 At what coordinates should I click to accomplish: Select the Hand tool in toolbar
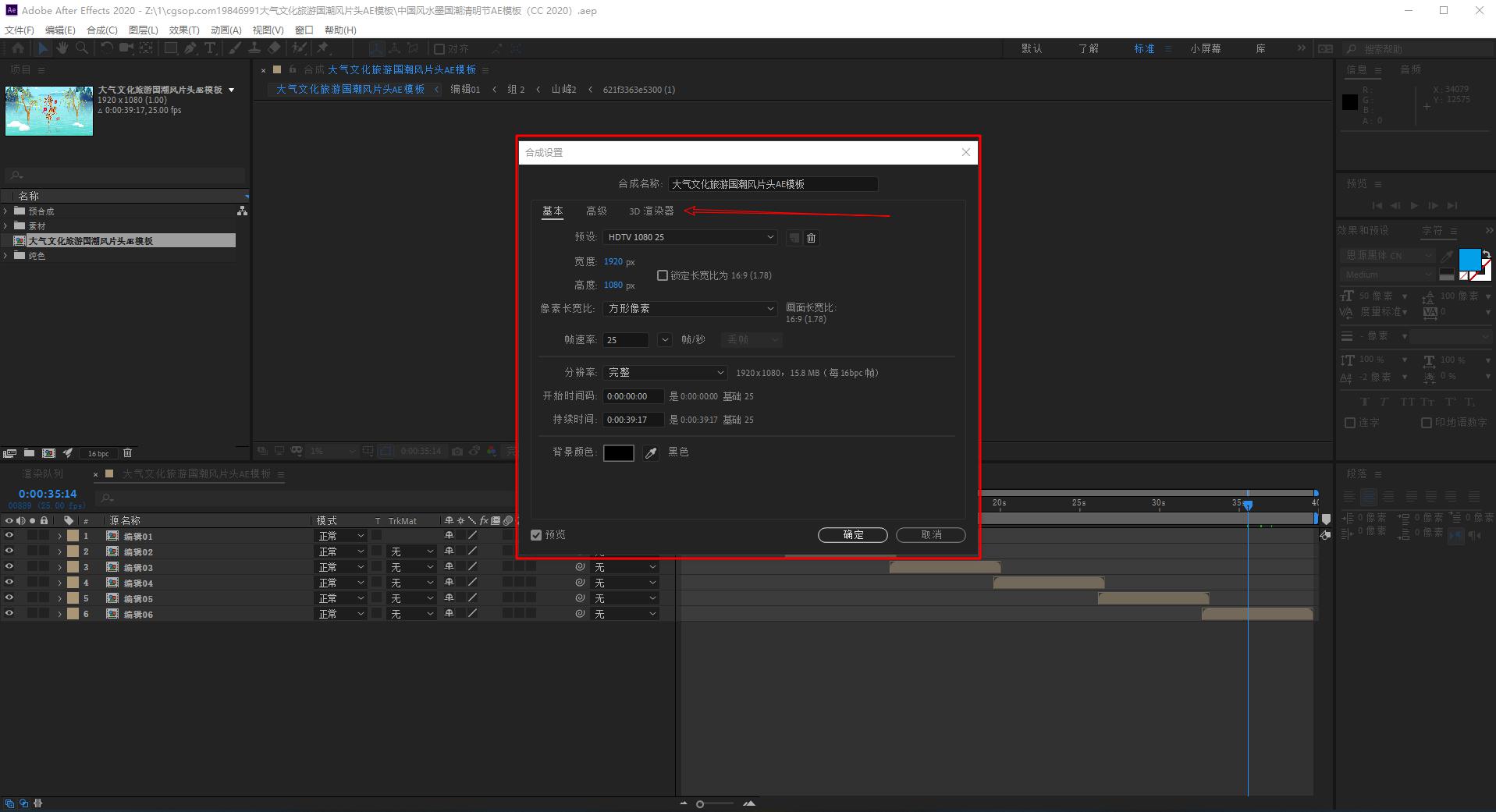[62, 48]
